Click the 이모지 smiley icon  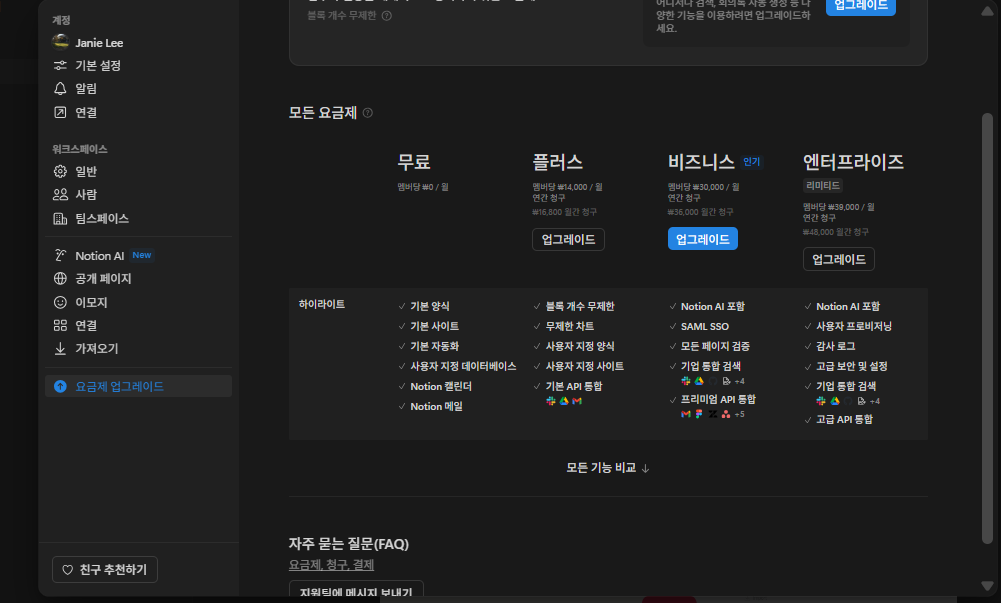(60, 302)
